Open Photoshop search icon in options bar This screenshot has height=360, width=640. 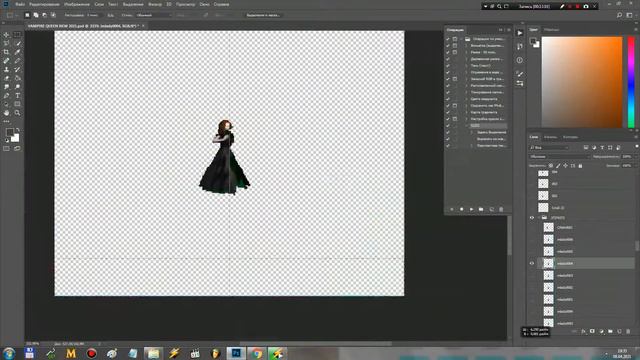click(x=620, y=15)
